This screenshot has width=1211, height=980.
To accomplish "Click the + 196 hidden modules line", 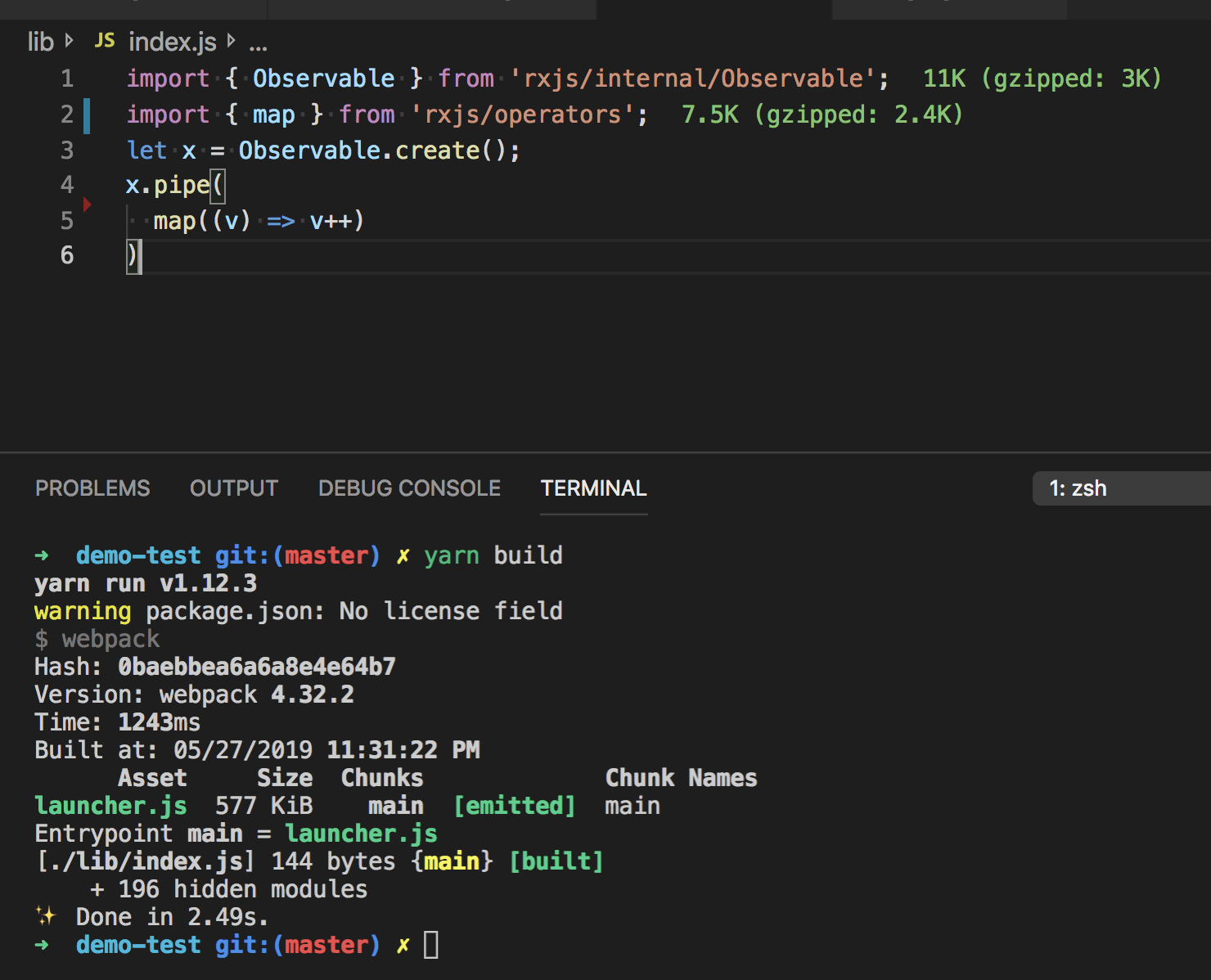I will pos(229,889).
